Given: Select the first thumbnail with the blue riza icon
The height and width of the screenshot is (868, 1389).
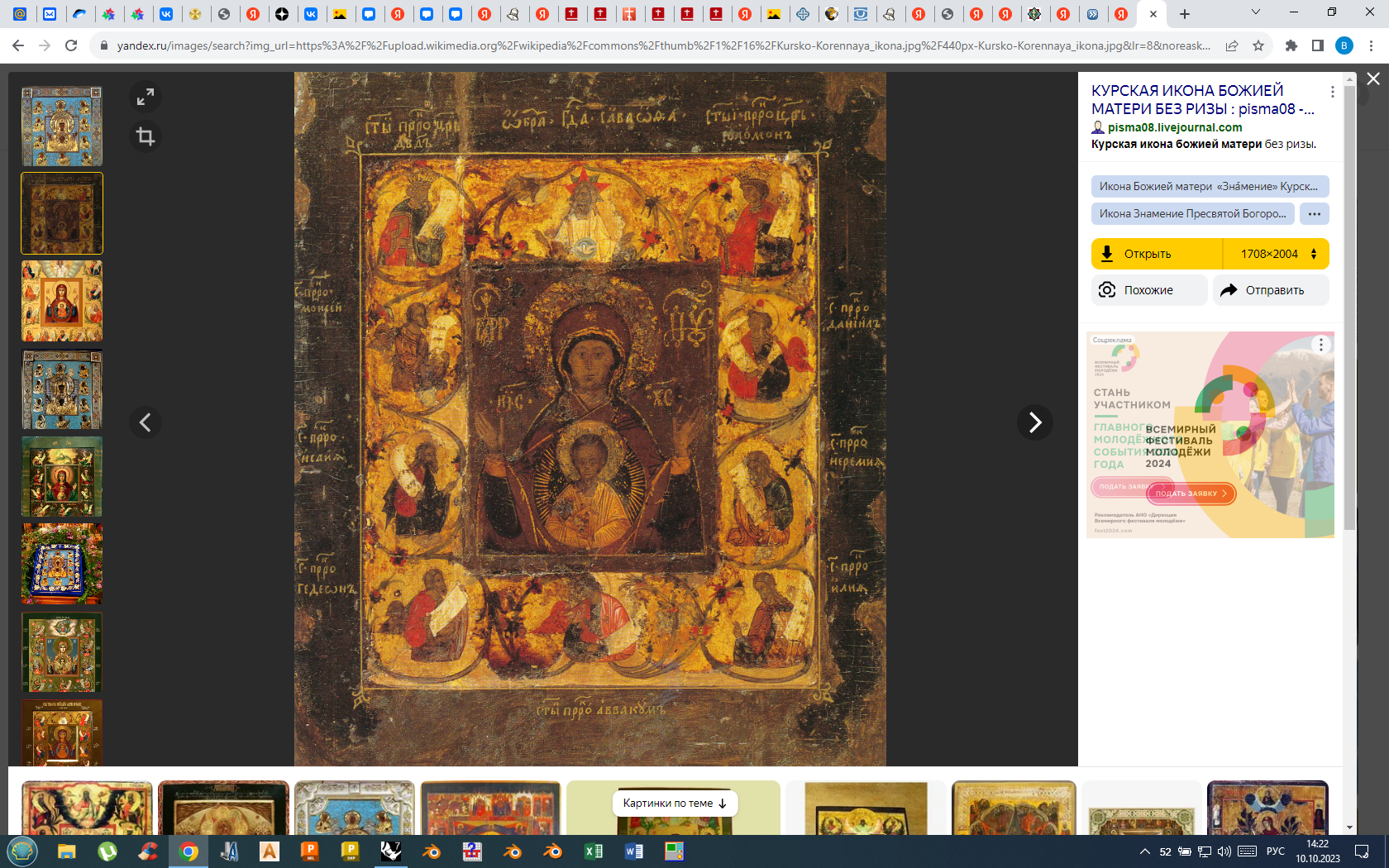Looking at the screenshot, I should coord(62,126).
